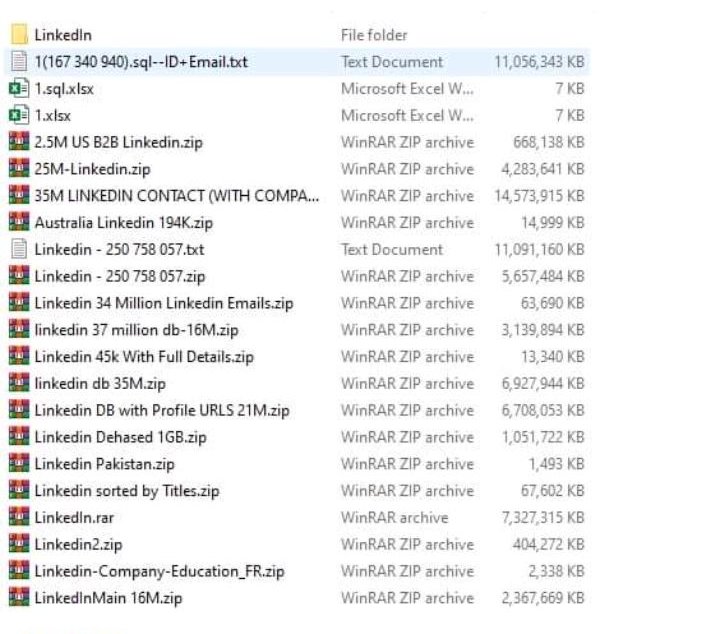This screenshot has width=720, height=634.
Task: Click the archive icon beside LinkedIn.rar
Action: point(17,518)
